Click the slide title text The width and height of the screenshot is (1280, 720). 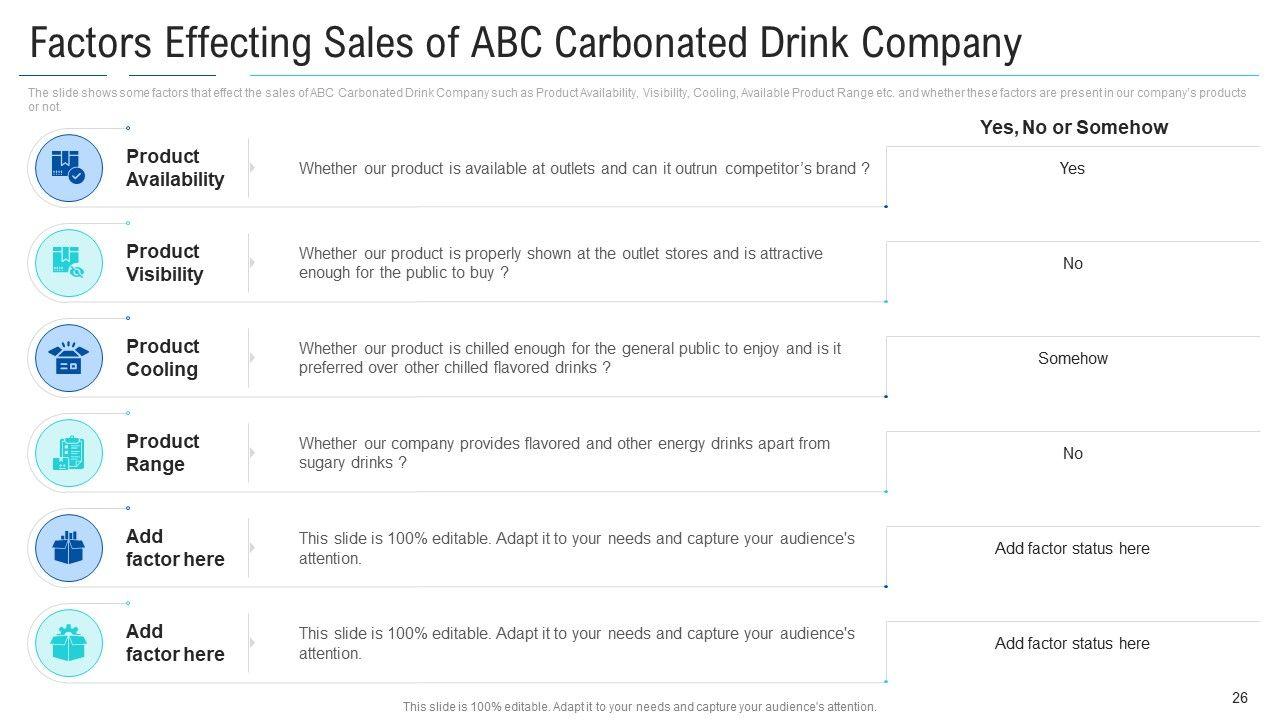[x=526, y=44]
